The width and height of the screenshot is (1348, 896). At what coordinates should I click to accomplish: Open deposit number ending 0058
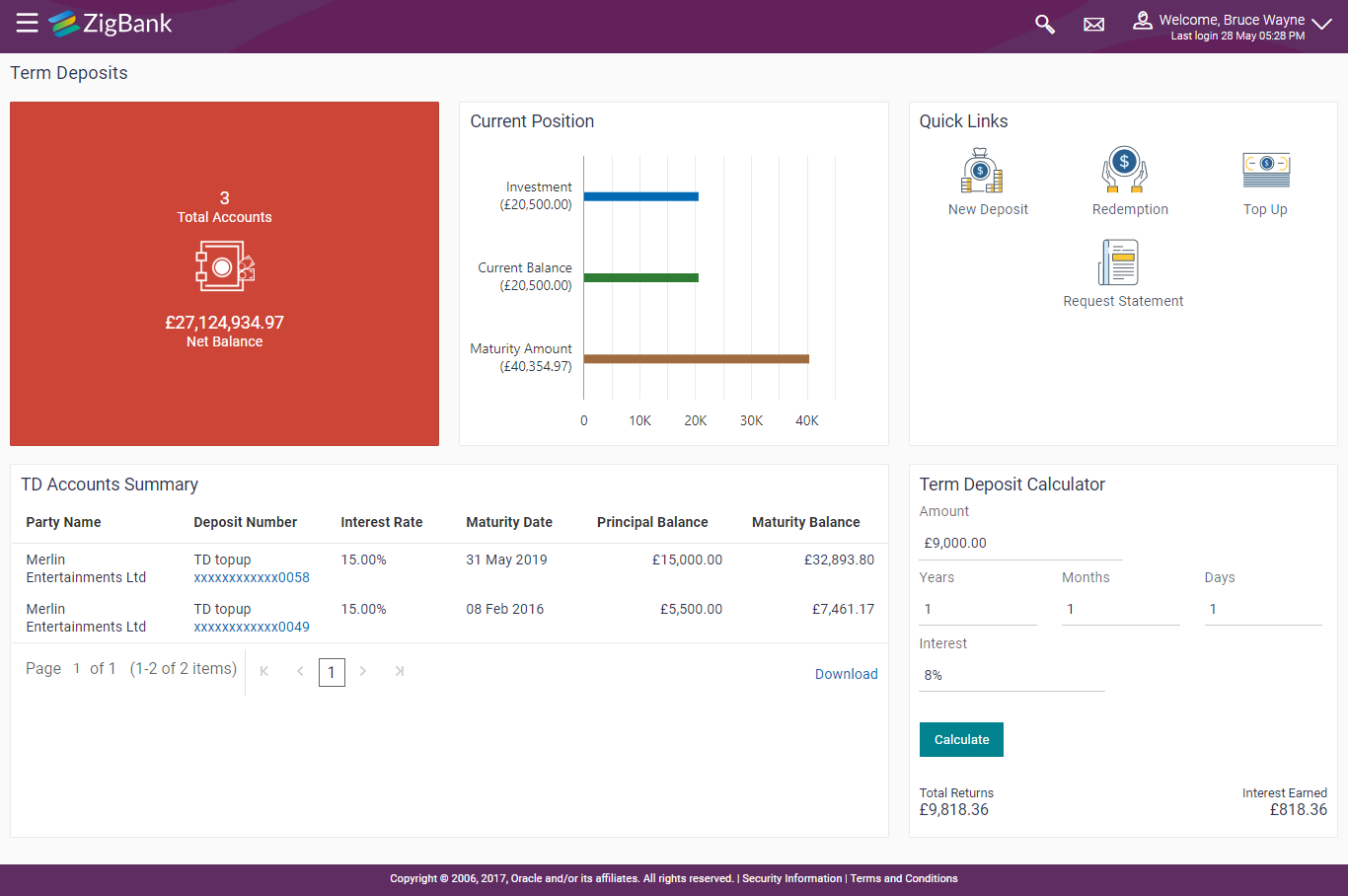tap(252, 577)
